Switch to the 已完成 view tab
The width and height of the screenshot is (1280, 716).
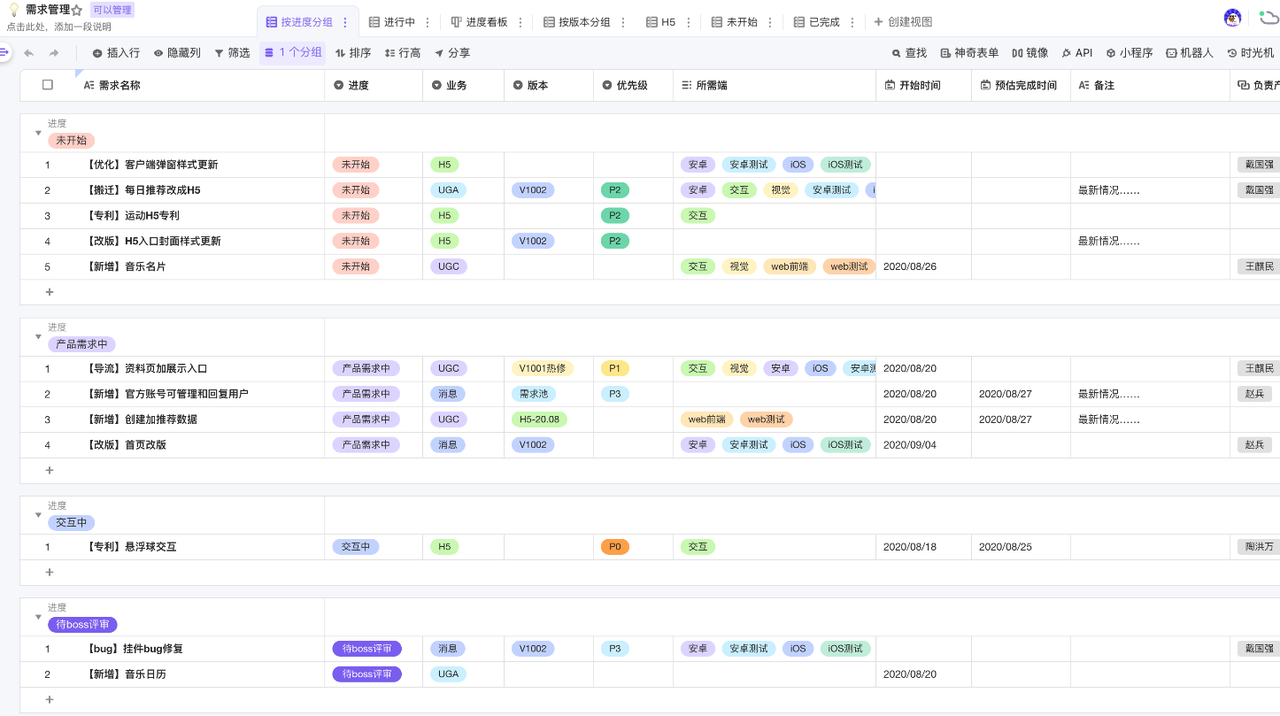(816, 22)
